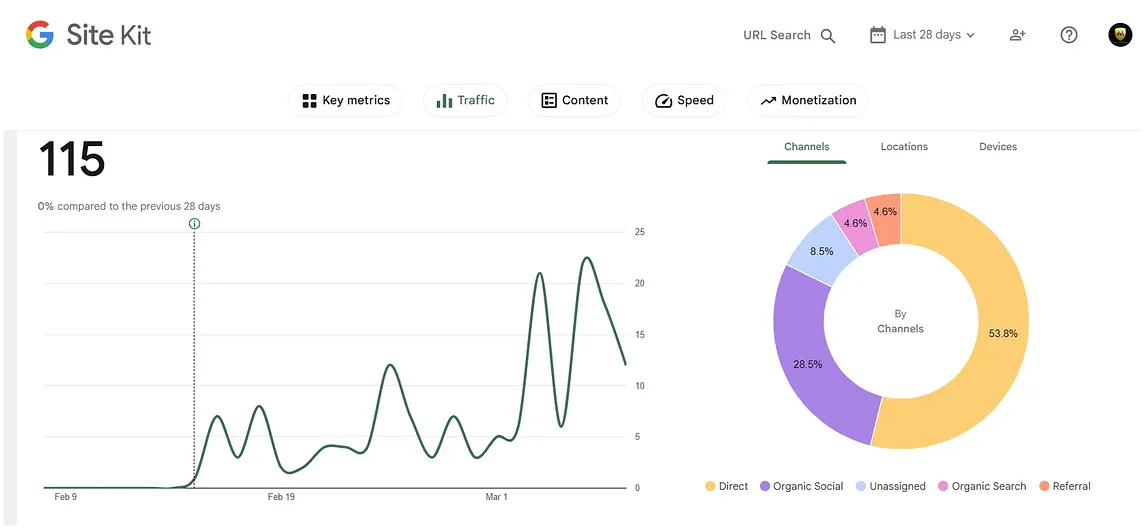Select the Channels tab
Screen dimensions: 1144x529
806,147
